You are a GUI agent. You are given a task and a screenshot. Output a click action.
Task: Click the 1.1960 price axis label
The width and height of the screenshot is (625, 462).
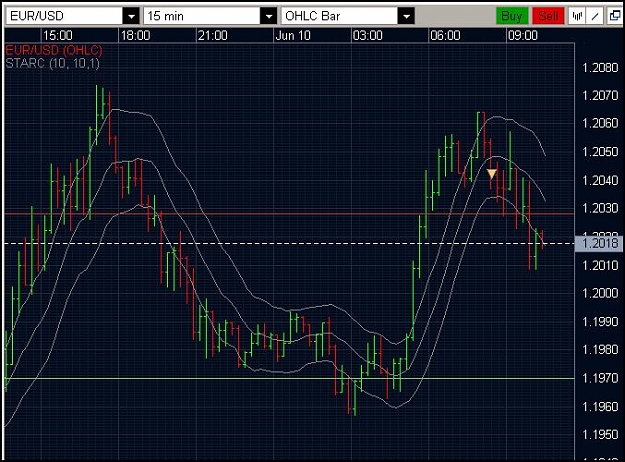(600, 407)
